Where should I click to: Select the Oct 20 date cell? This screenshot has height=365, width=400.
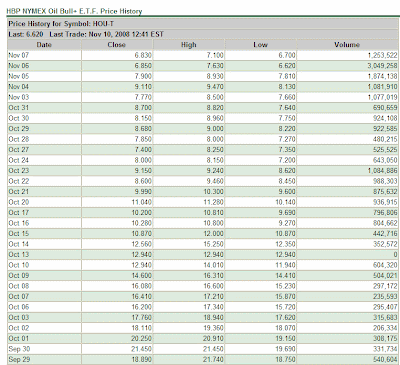coord(44,202)
